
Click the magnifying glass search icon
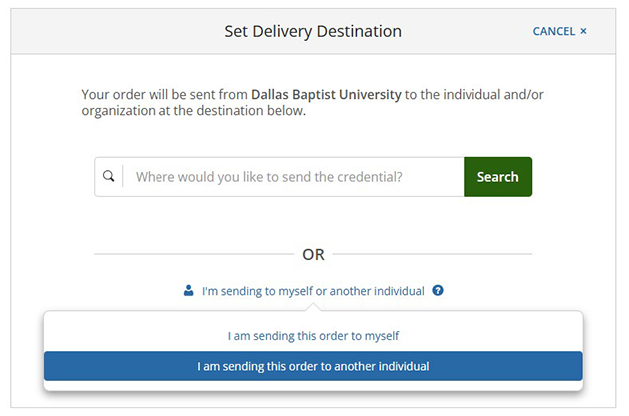click(109, 177)
